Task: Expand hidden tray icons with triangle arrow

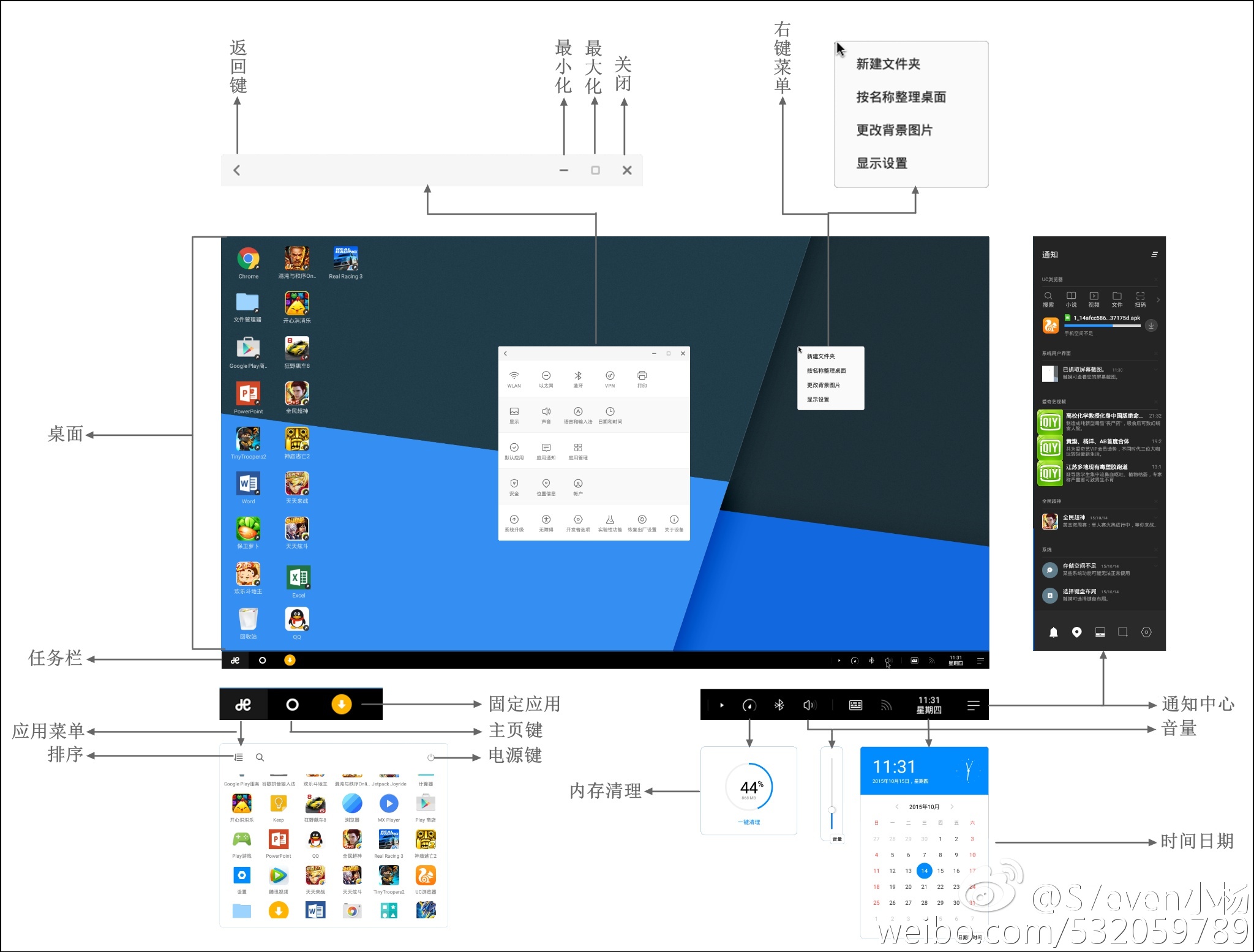Action: coord(722,705)
